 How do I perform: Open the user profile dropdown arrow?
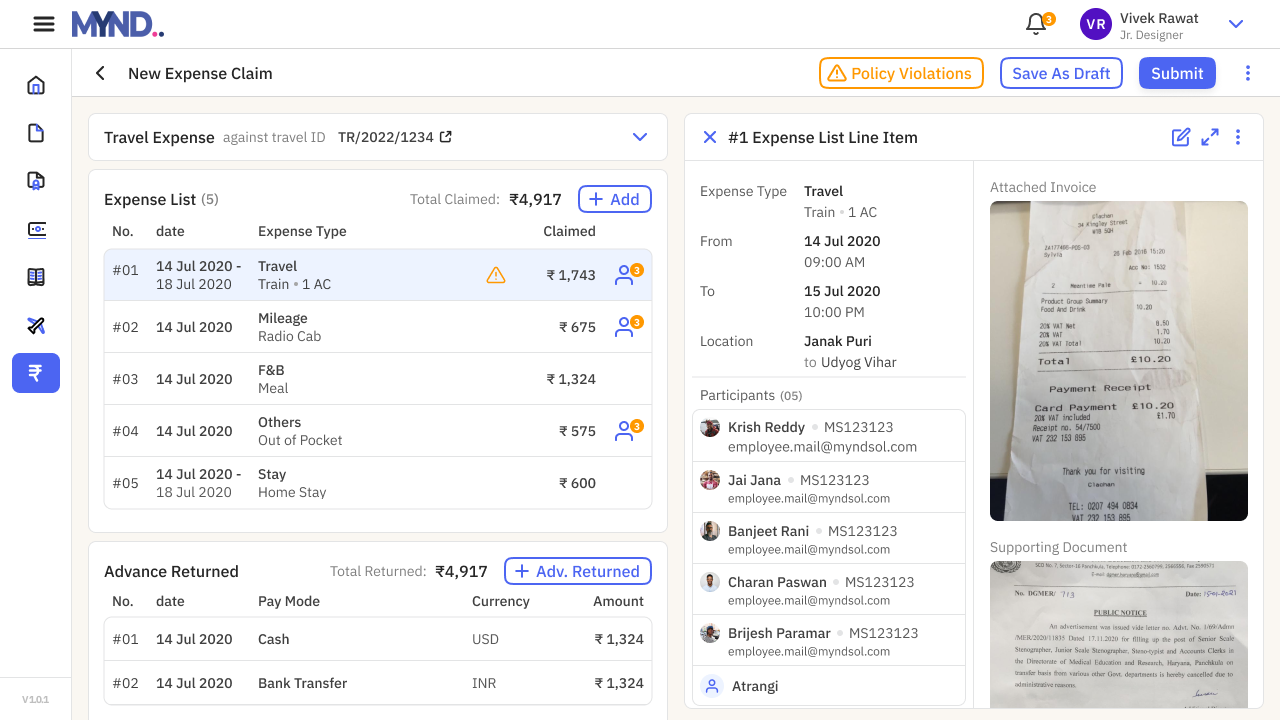click(x=1235, y=24)
